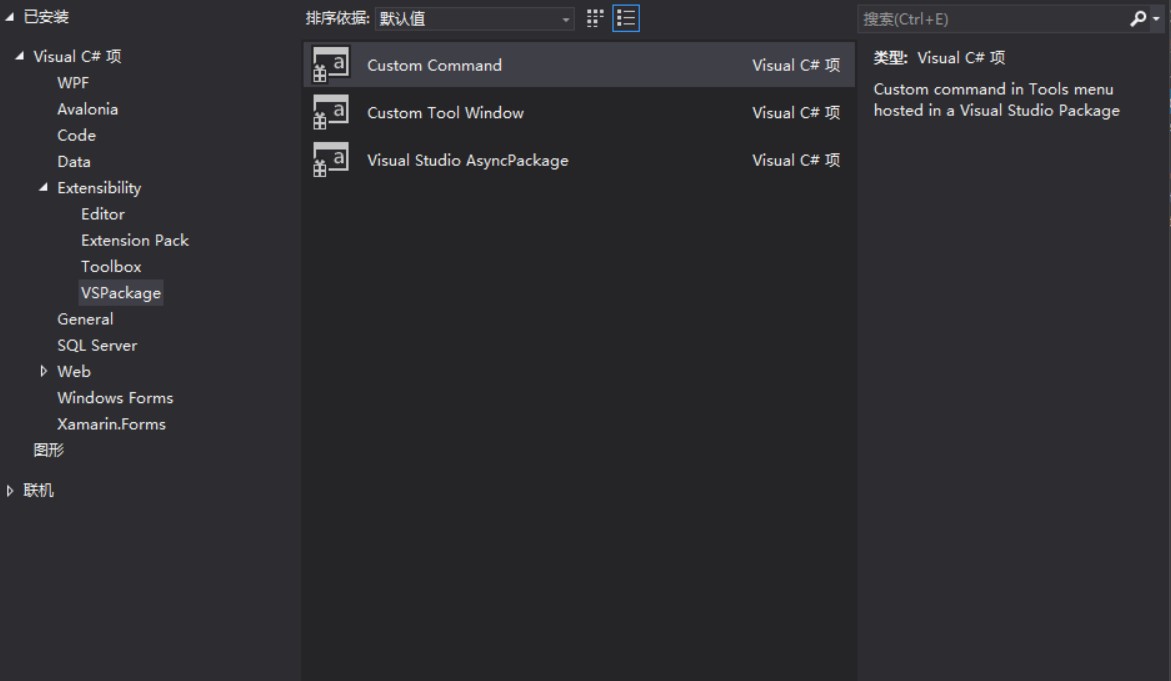Image resolution: width=1171 pixels, height=681 pixels.
Task: Click in the 搜索(Ctrl+E) search box
Action: (x=993, y=19)
